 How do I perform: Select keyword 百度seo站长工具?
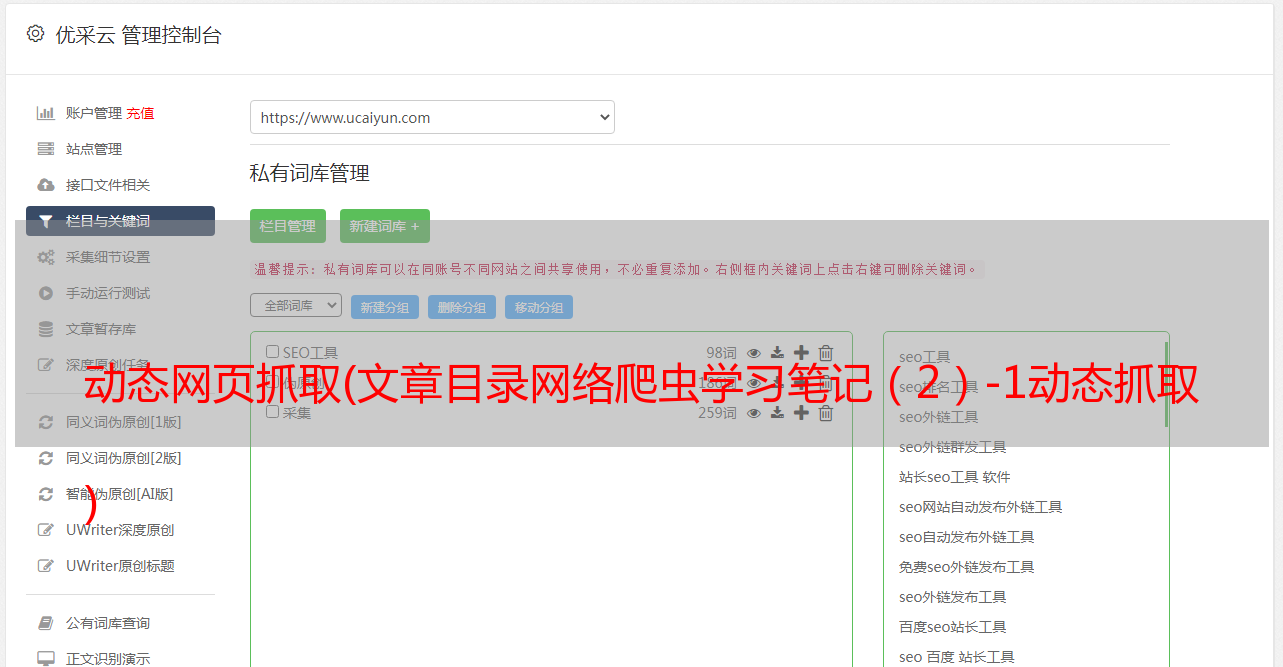953,627
